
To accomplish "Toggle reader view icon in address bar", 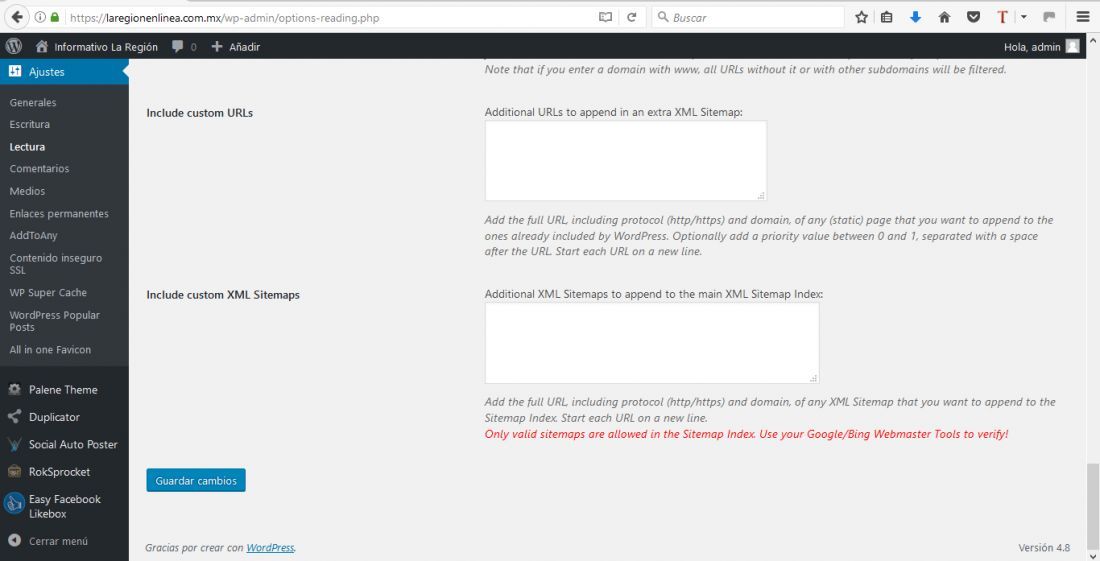I will click(605, 18).
